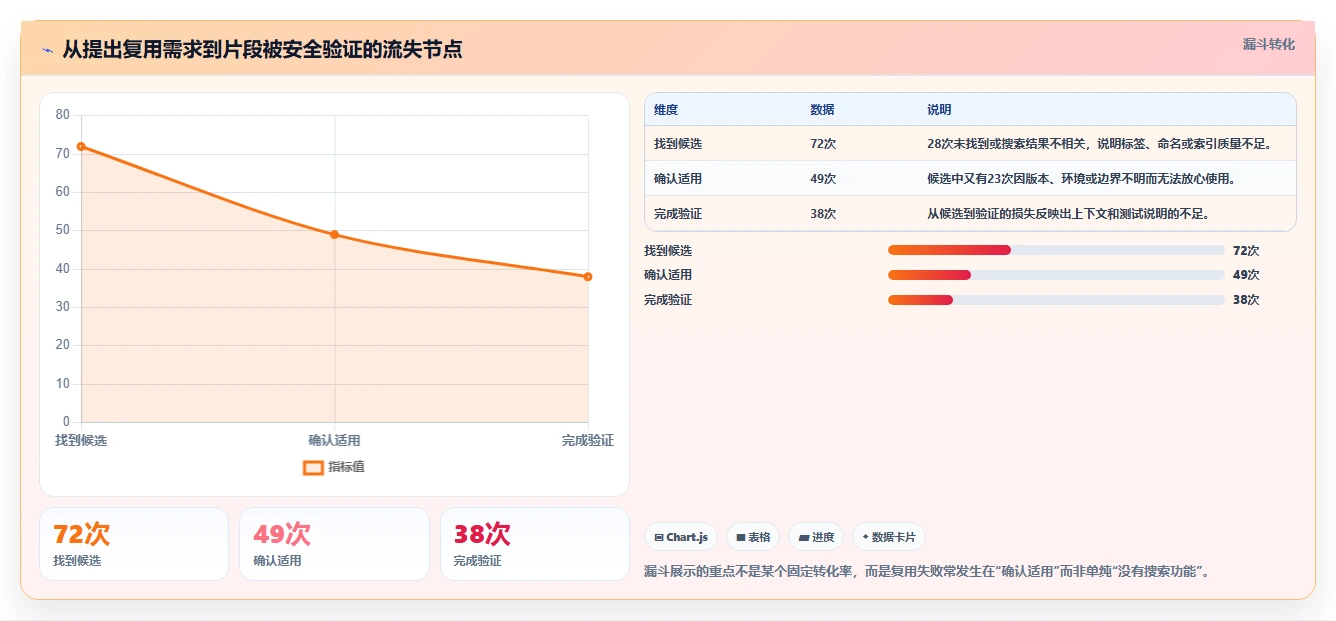Click the 确认适用 progress bar
The image size is (1336, 621).
1056,275
